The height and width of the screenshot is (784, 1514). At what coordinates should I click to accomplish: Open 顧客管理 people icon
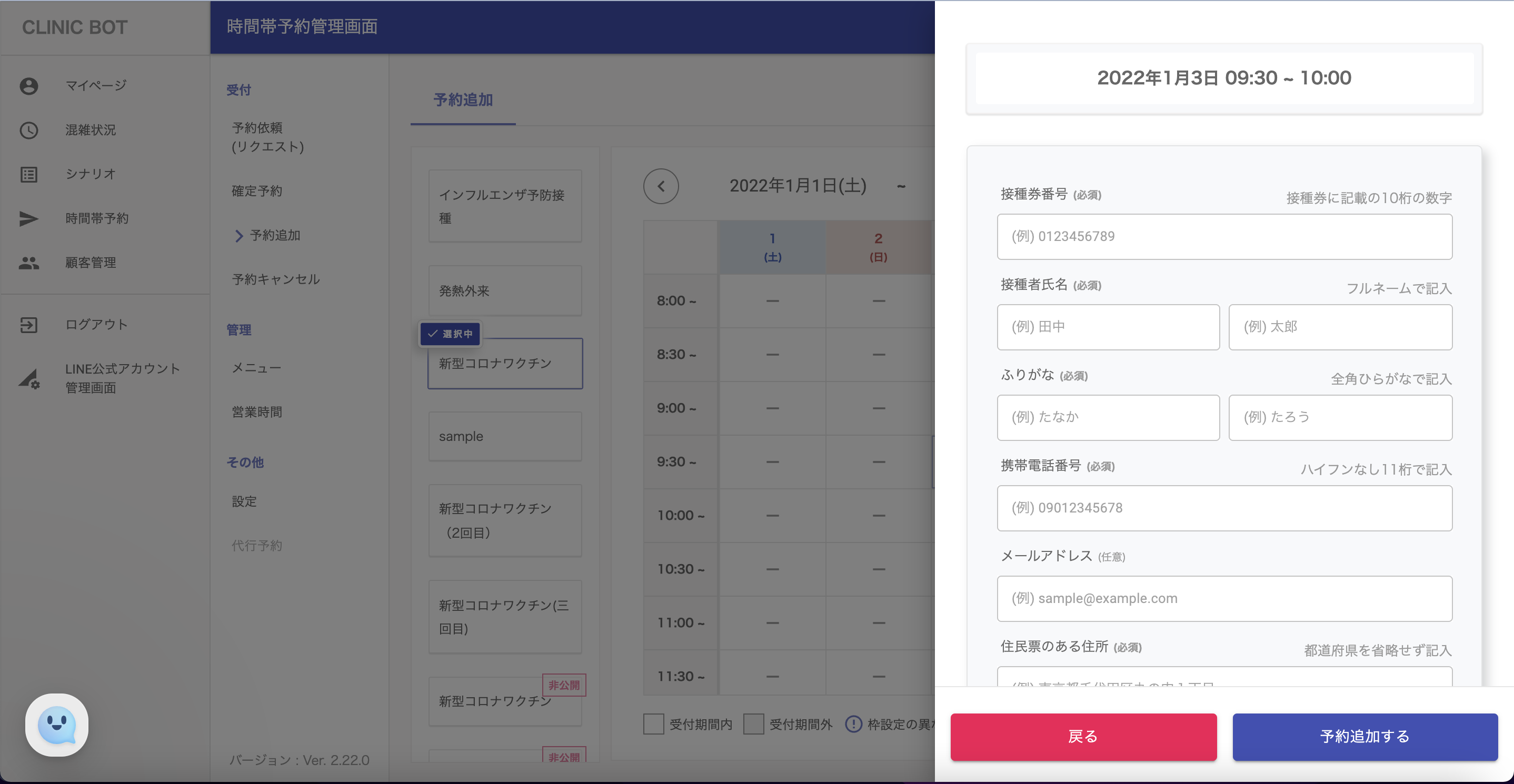(x=29, y=263)
